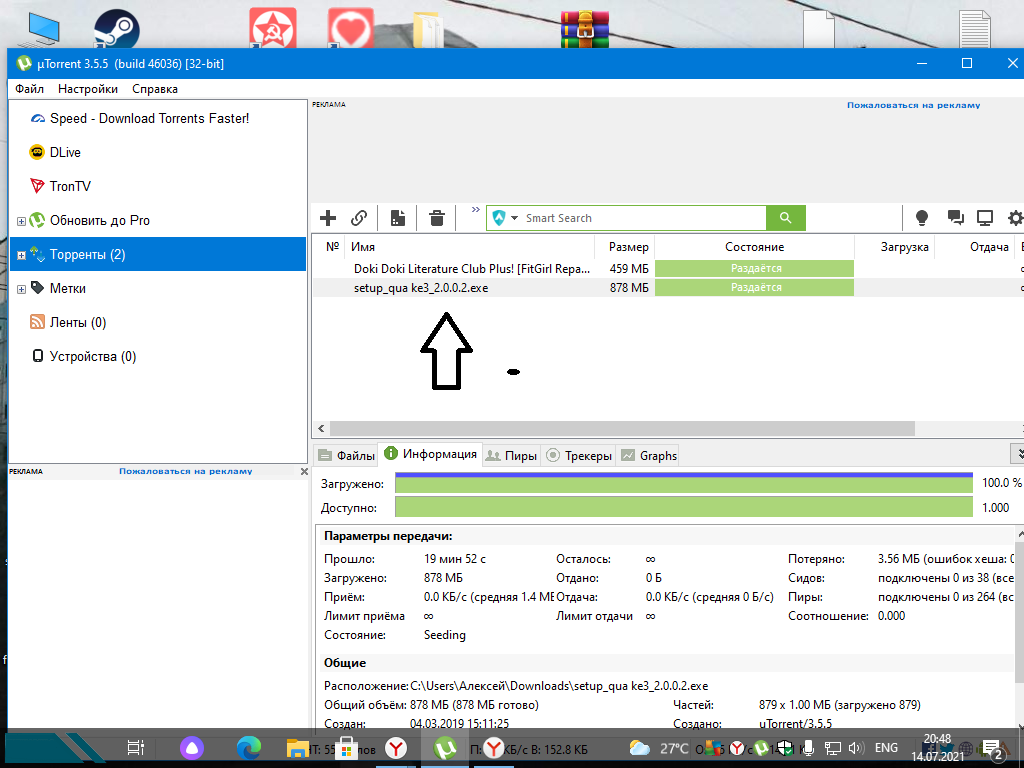The width and height of the screenshot is (1024, 768).
Task: Click the Расположение file path text
Action: coord(559,686)
